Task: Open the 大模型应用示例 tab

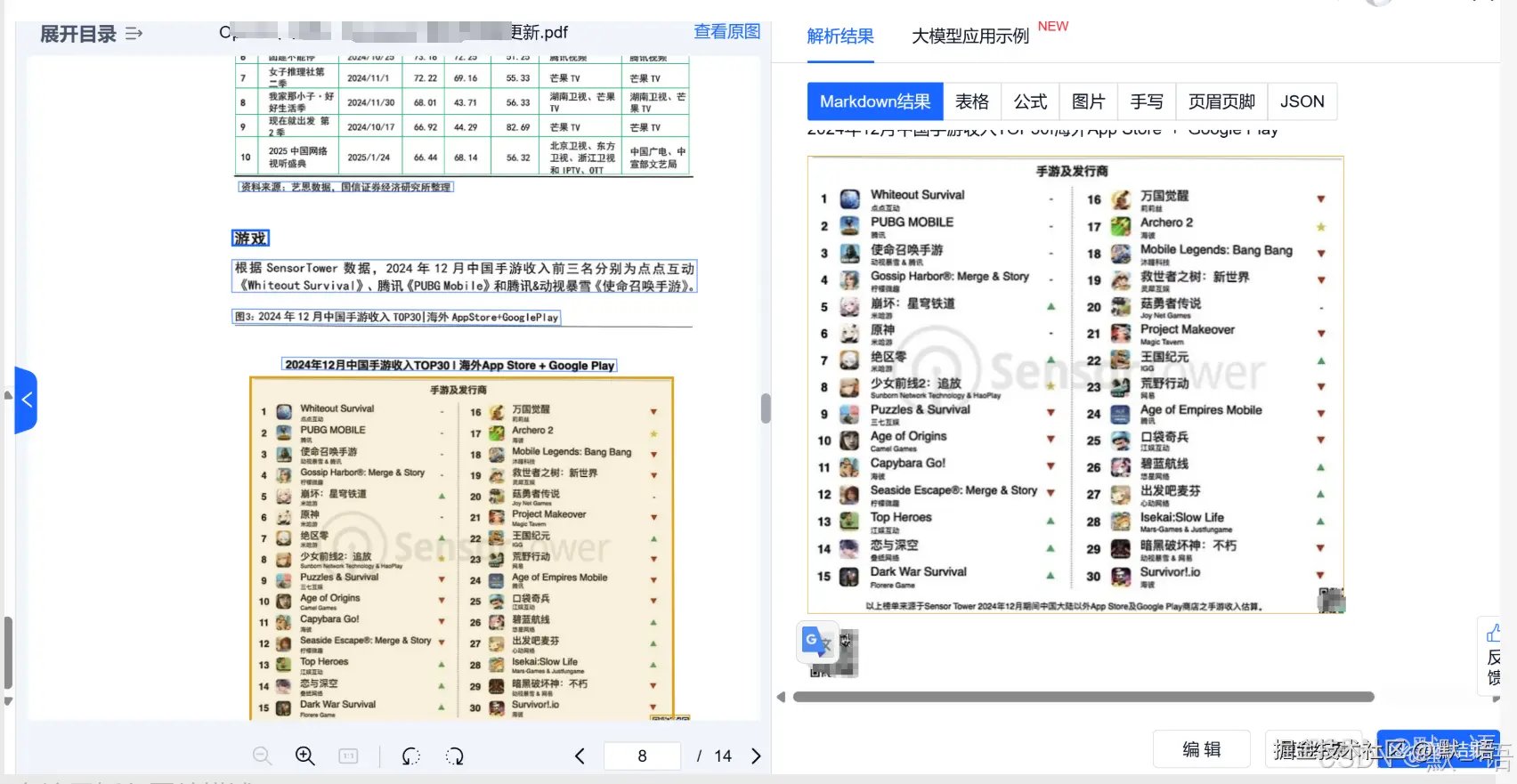Action: pos(970,36)
